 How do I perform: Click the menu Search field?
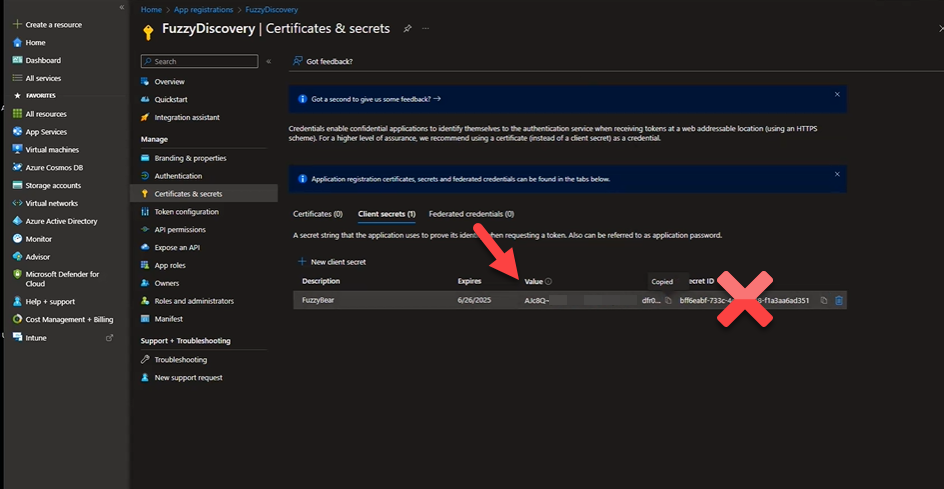[x=200, y=61]
